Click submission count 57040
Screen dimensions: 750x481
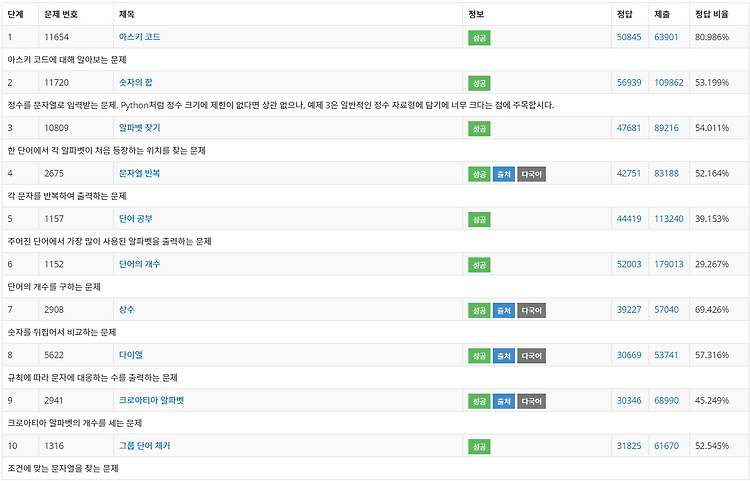(666, 309)
